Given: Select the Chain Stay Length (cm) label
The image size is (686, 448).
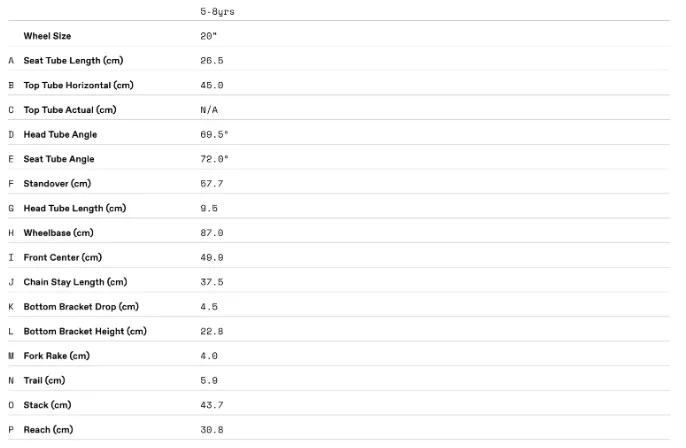Looking at the screenshot, I should coord(75,282).
